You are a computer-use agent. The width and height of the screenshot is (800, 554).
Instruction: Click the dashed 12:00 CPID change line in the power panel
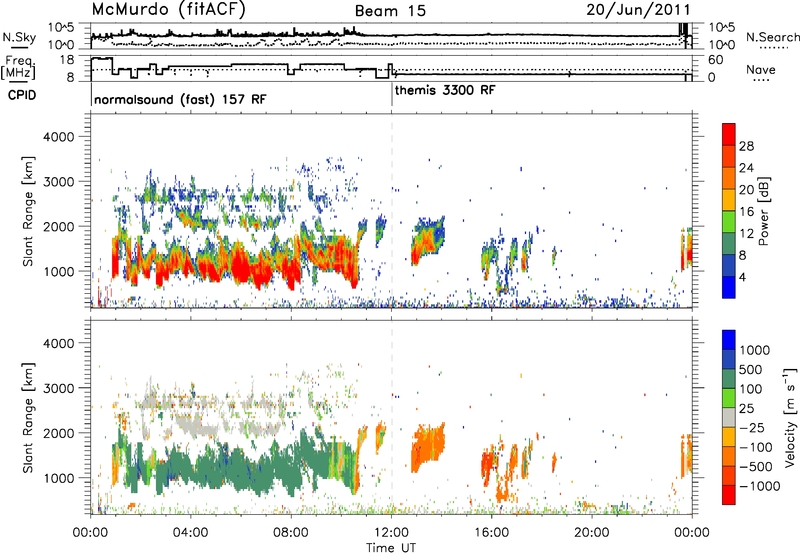point(391,211)
